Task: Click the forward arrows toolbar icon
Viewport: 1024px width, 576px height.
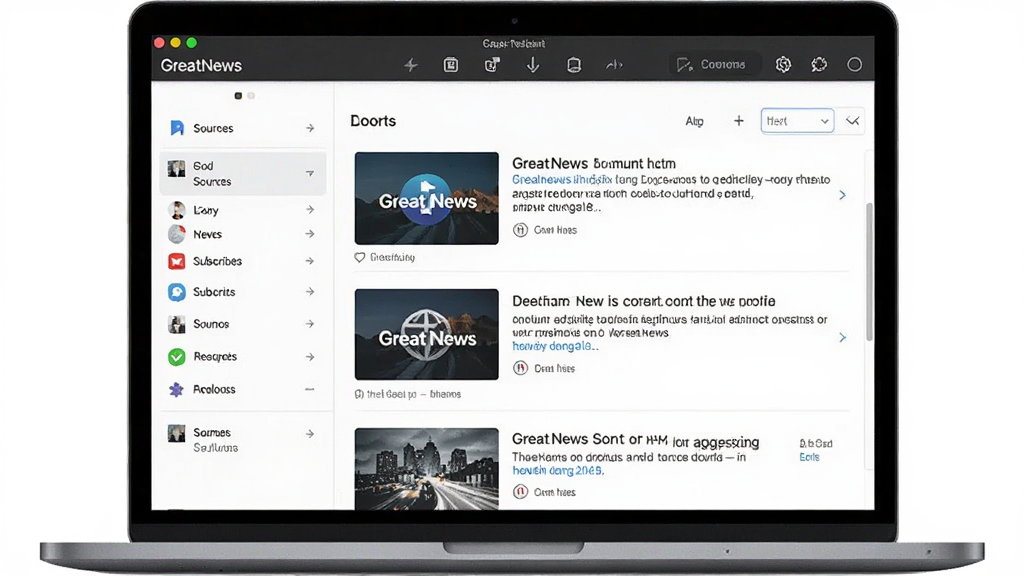Action: click(614, 65)
